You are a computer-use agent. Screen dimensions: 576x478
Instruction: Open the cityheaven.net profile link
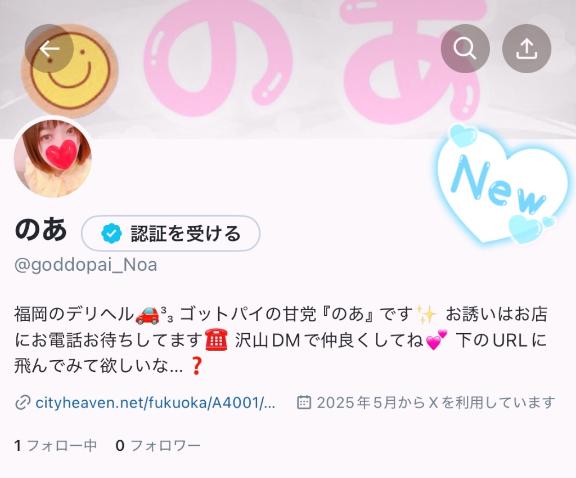[155, 403]
